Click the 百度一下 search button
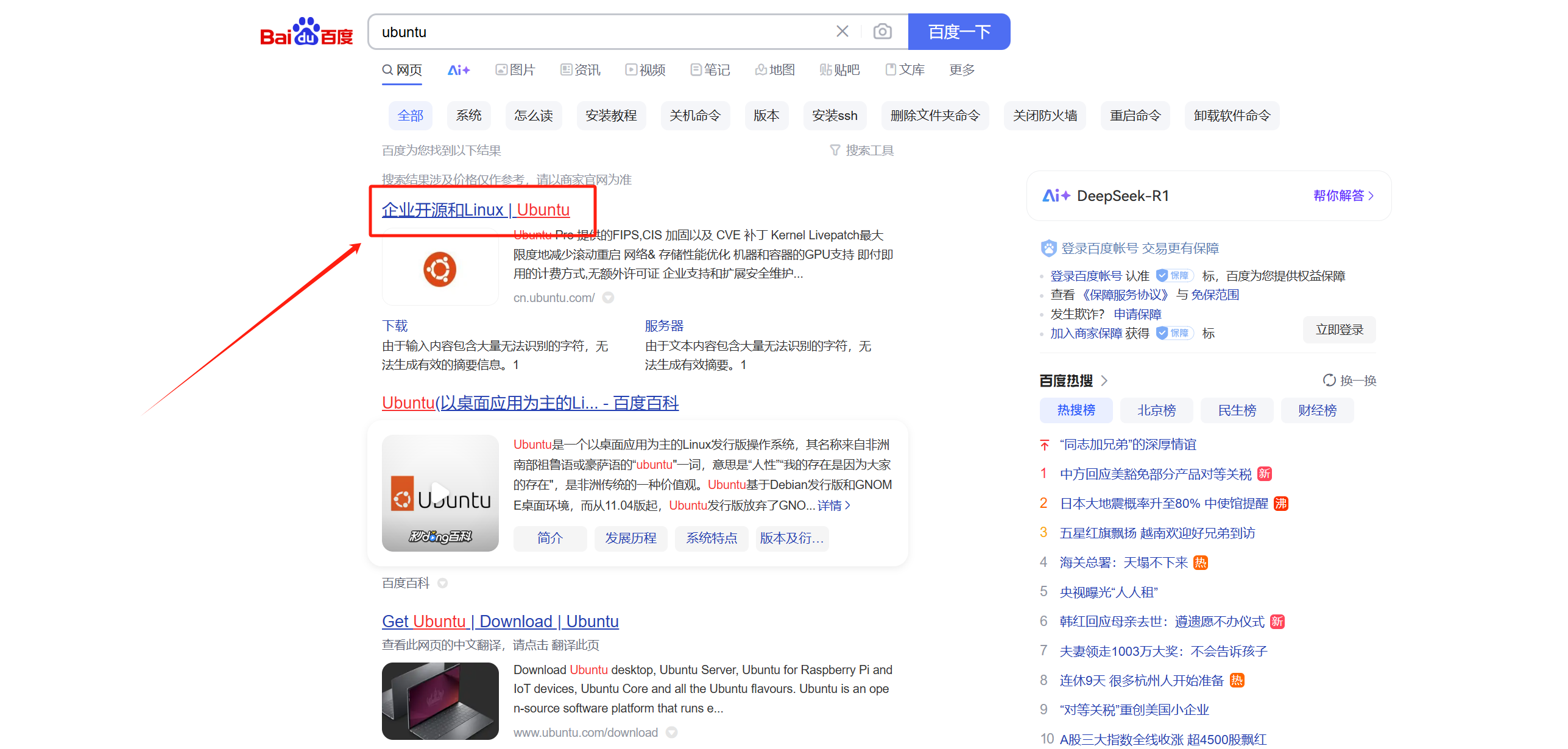Image resolution: width=1568 pixels, height=749 pixels. point(959,32)
